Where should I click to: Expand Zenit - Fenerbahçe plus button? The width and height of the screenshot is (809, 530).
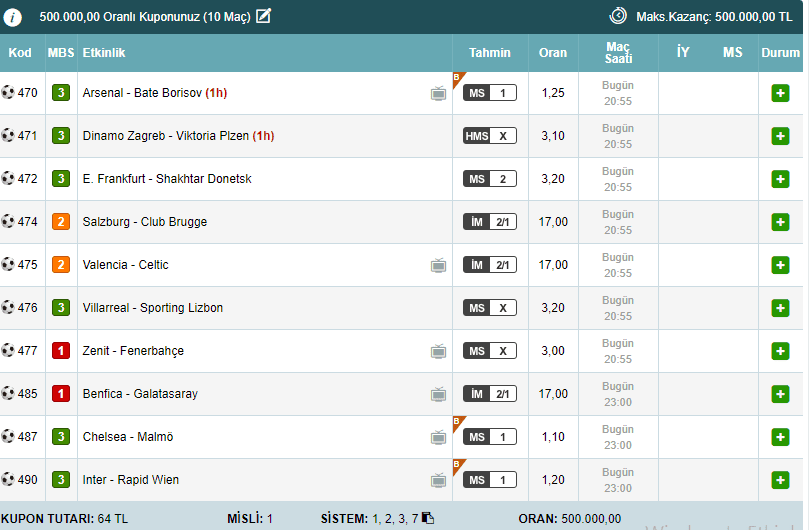780,351
